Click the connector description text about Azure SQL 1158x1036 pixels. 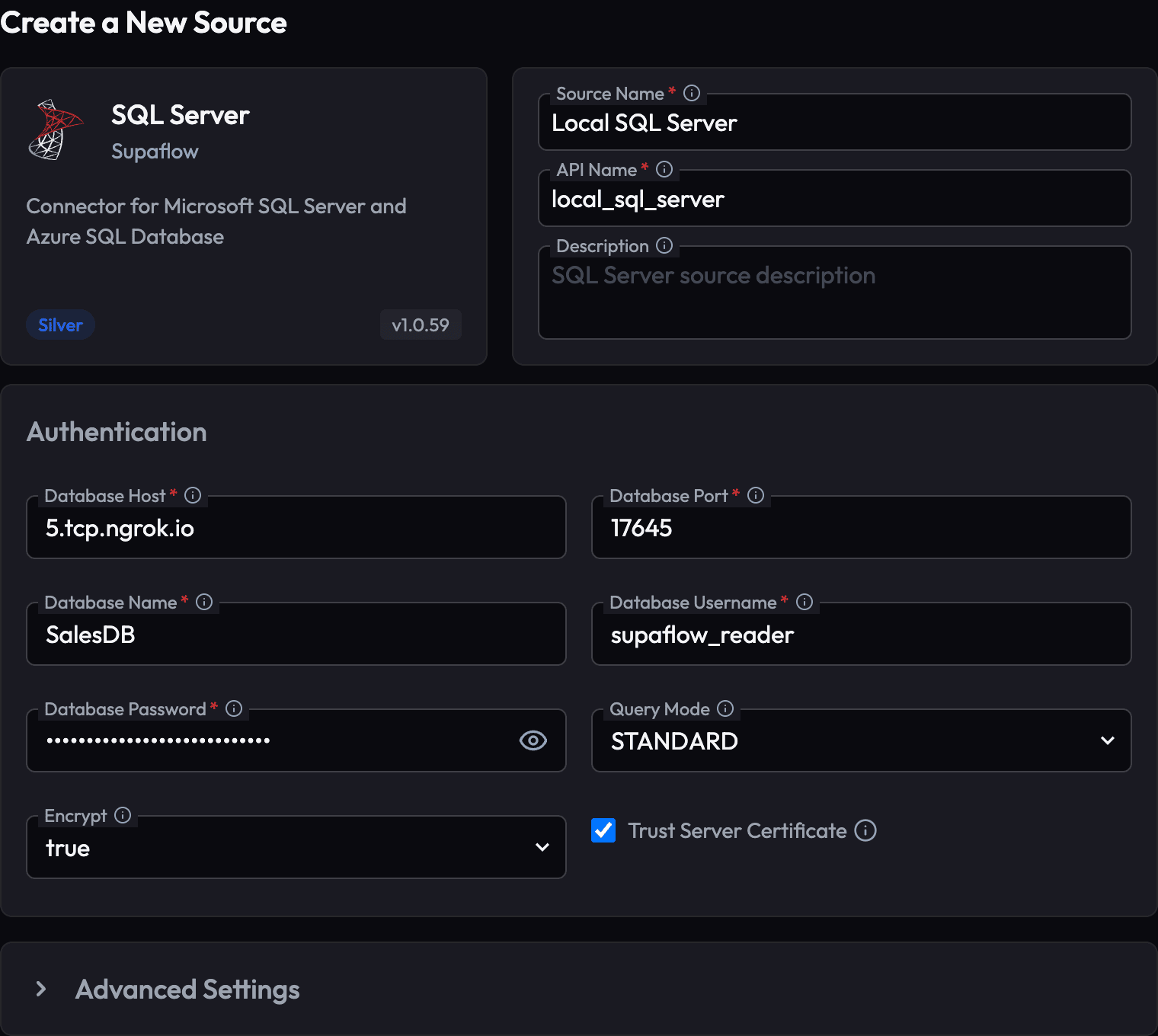[x=216, y=221]
